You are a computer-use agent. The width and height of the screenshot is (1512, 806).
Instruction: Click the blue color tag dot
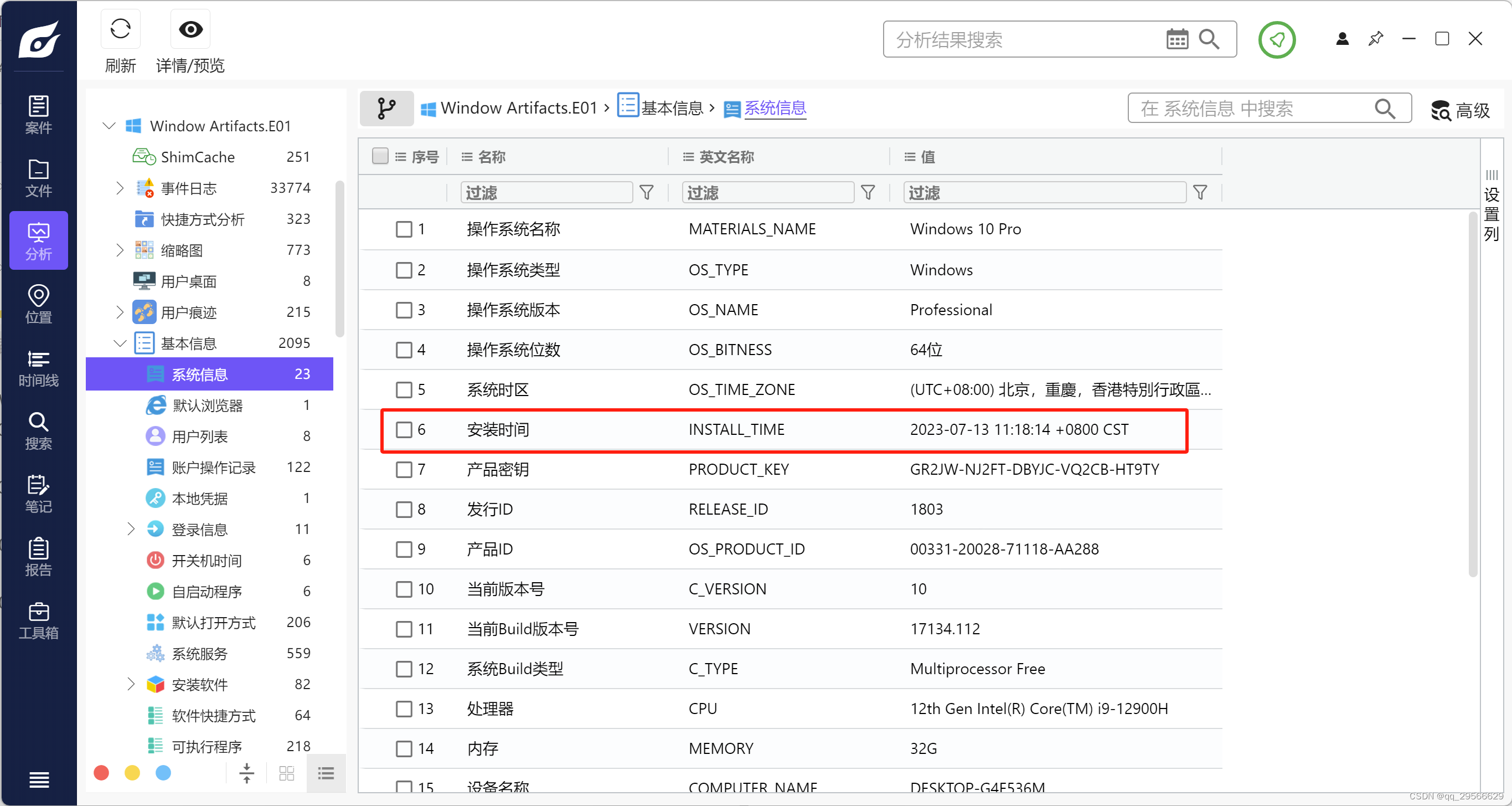(163, 773)
